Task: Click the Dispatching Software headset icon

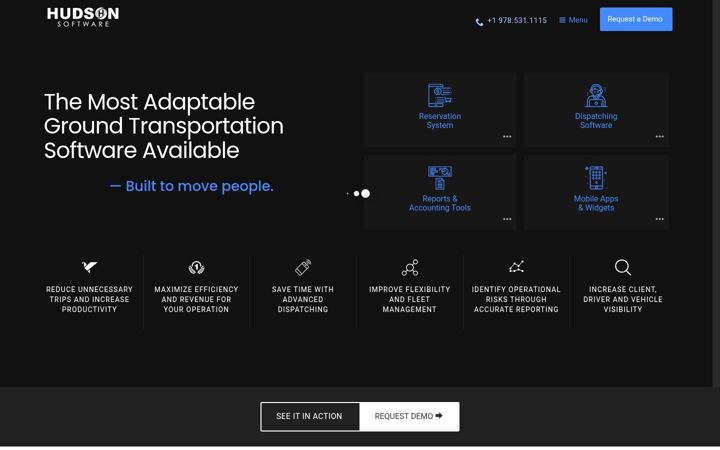Action: tap(596, 95)
